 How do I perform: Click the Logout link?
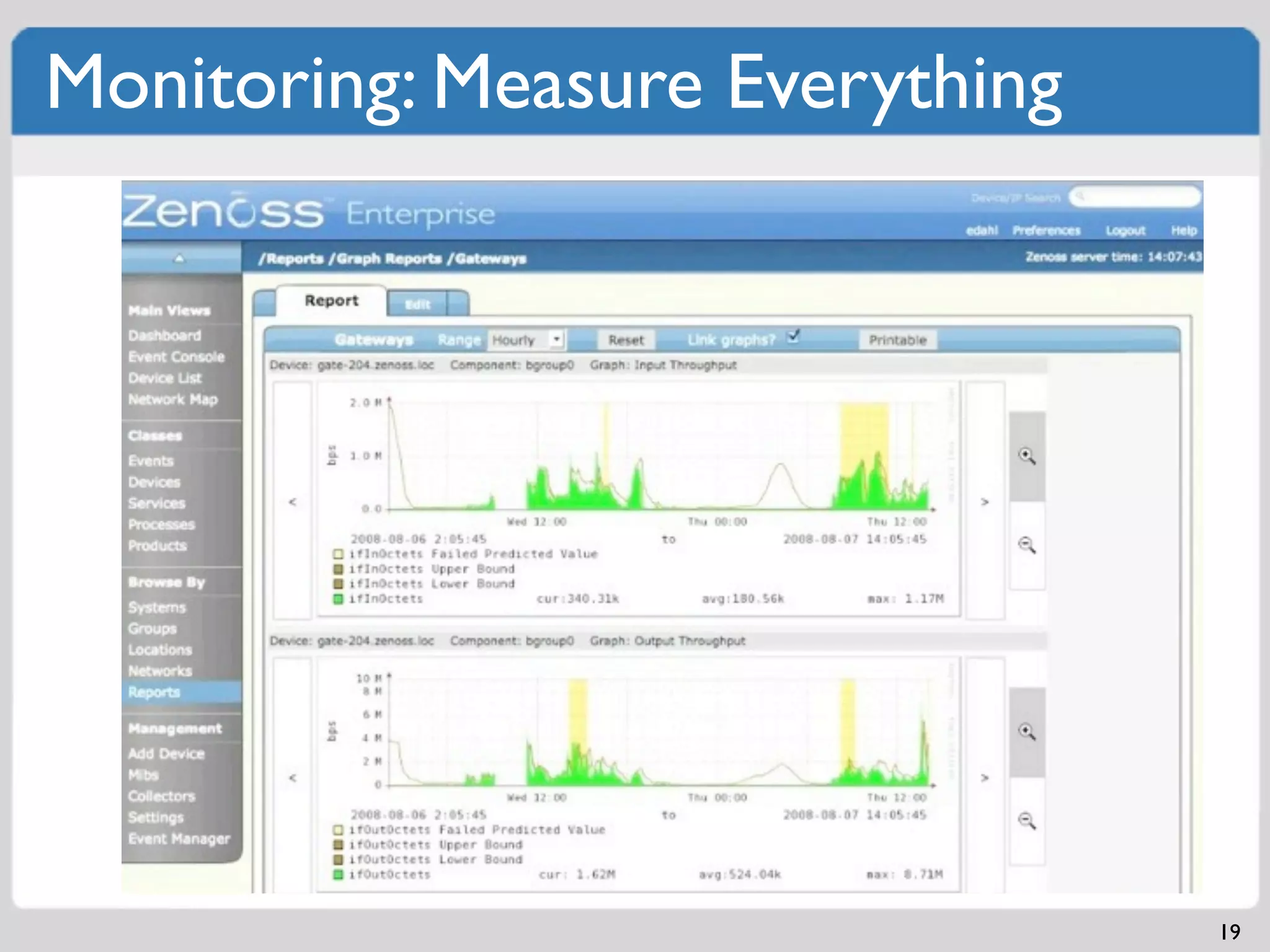coord(1126,231)
